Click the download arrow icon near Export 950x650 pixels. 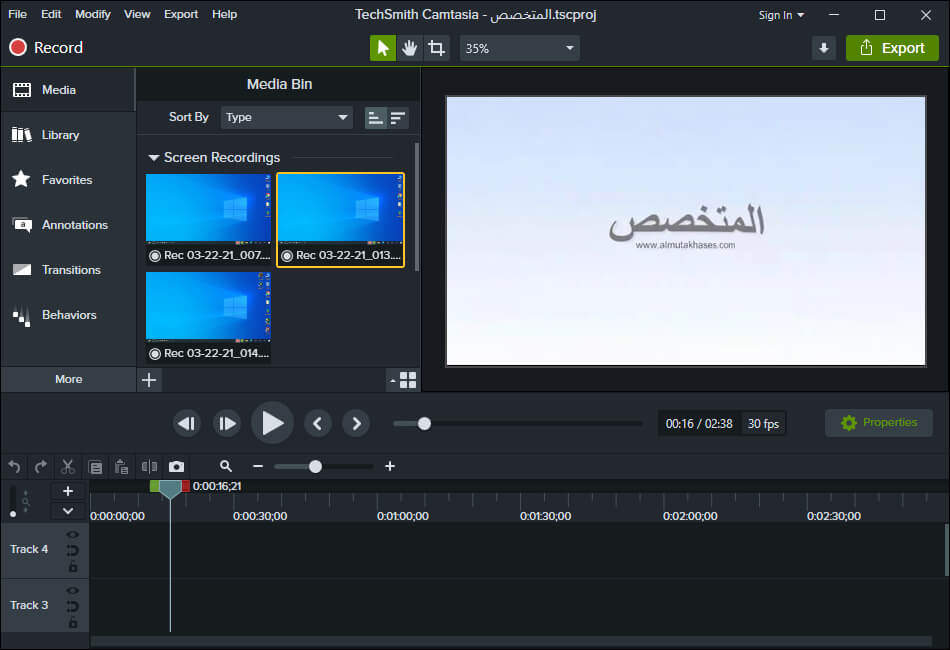click(823, 48)
